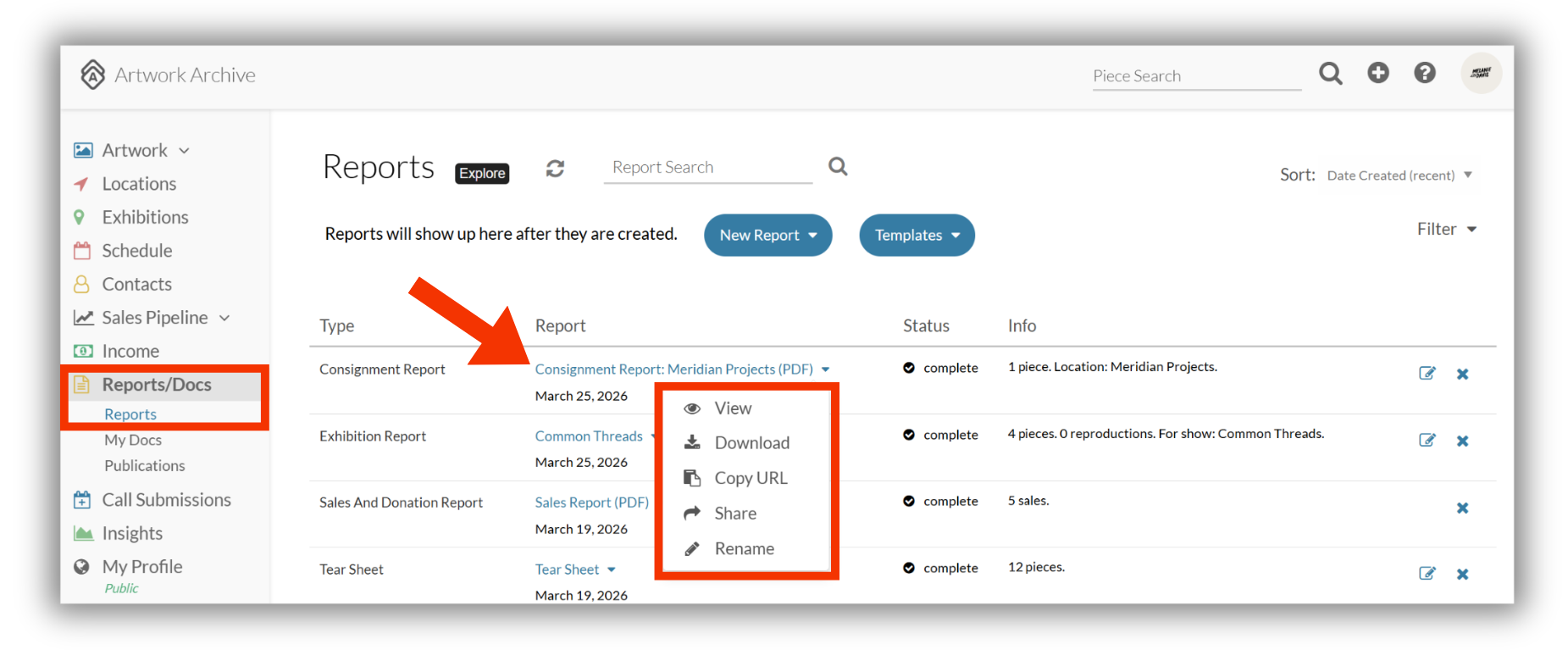Click the user avatar in header
This screenshot has height=650, width=1568.
pyautogui.click(x=1482, y=73)
